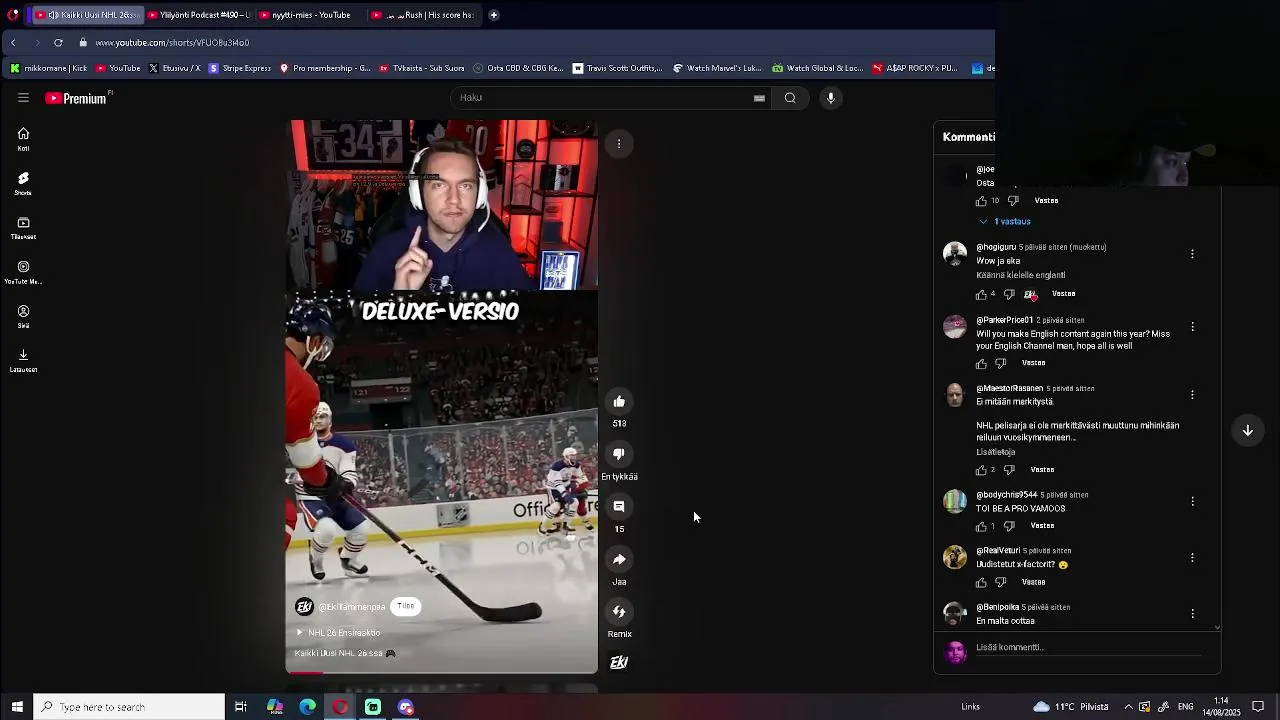The image size is (1280, 720).
Task: Open the Short's comments icon showing 15
Action: tap(619, 507)
